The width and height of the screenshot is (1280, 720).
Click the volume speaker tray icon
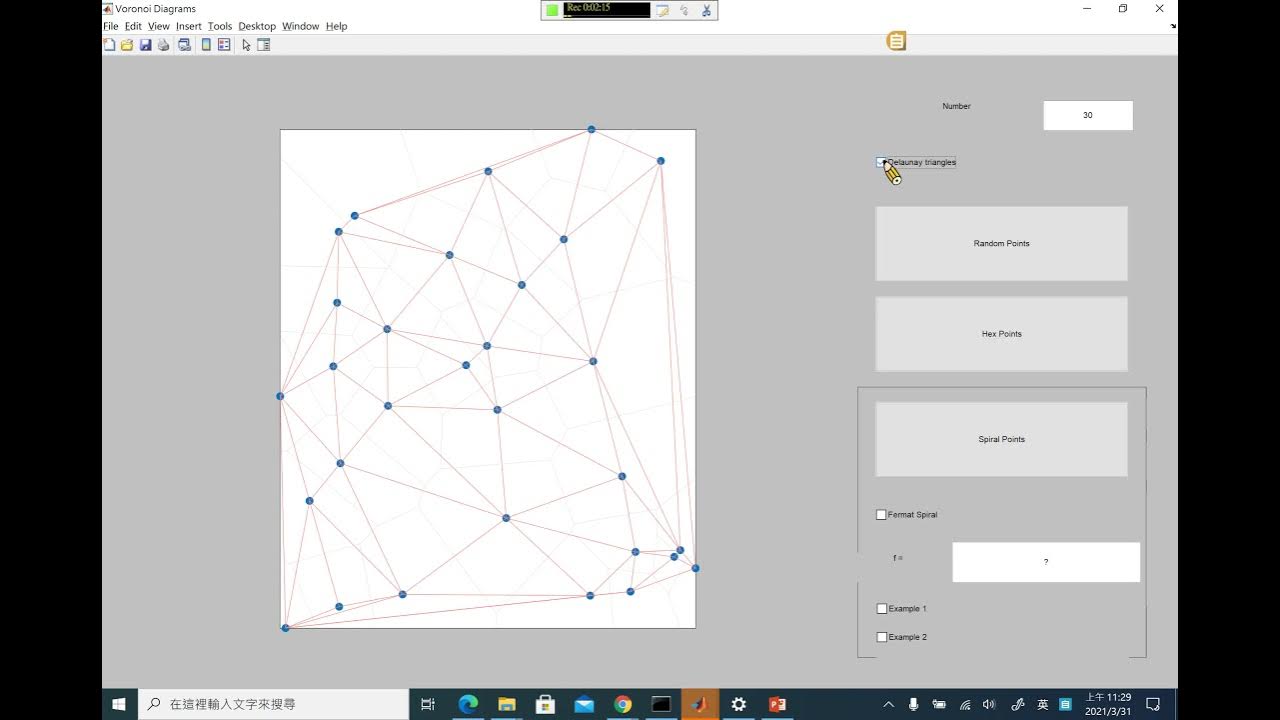click(x=990, y=704)
